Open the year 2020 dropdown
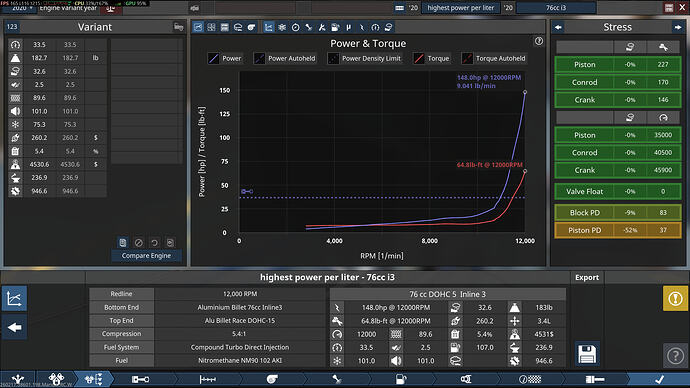 pyautogui.click(x=19, y=8)
